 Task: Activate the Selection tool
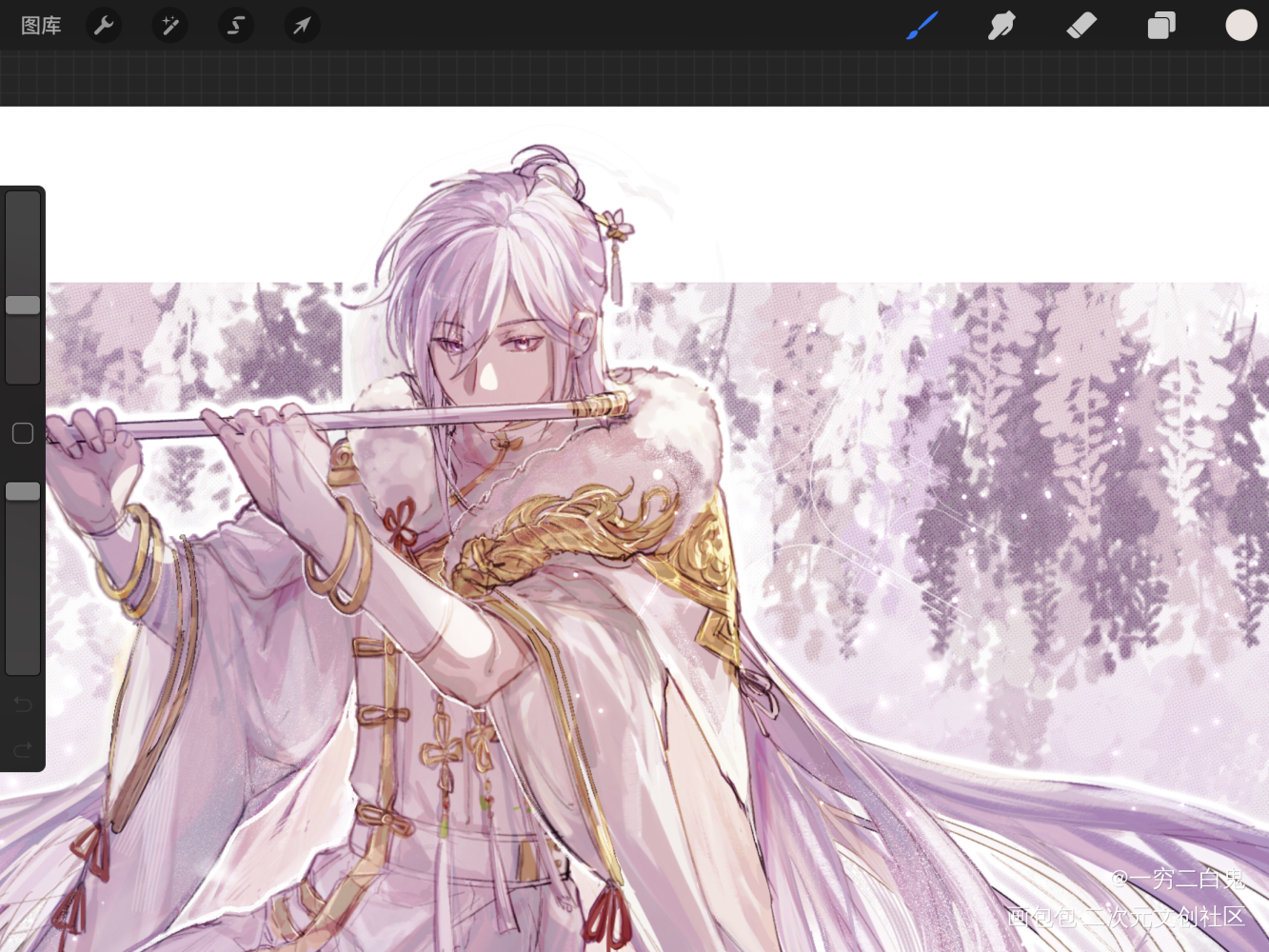(236, 26)
